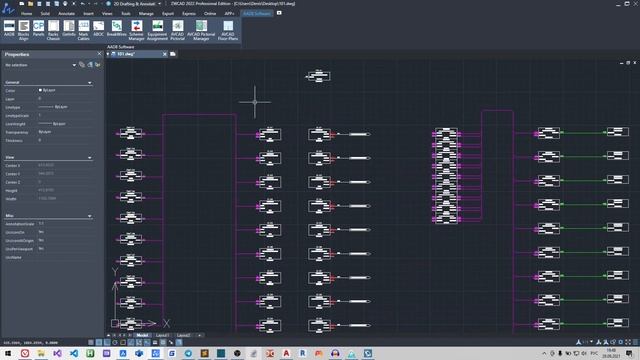Click the new drawing tab icon beside 101.dwg
Image resolution: width=640 pixels, height=360 pixels.
pyautogui.click(x=173, y=54)
